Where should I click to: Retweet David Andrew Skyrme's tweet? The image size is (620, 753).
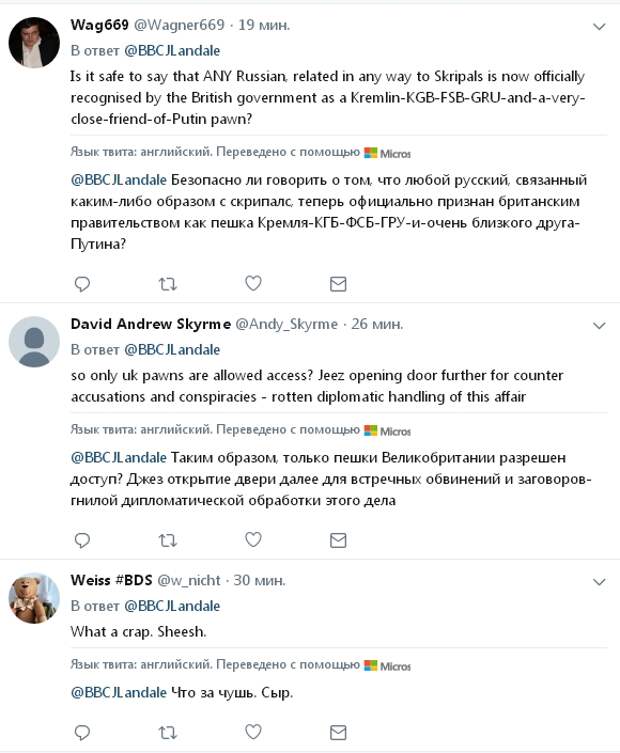(x=168, y=541)
